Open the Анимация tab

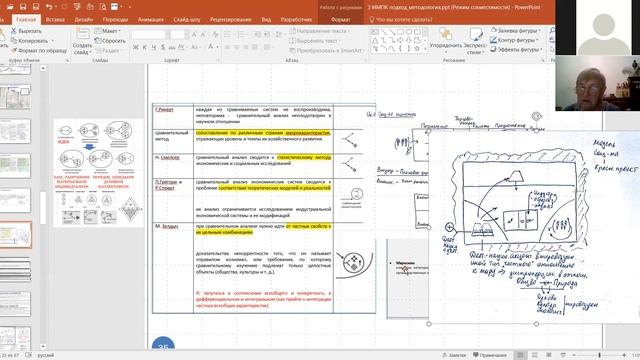[151, 20]
